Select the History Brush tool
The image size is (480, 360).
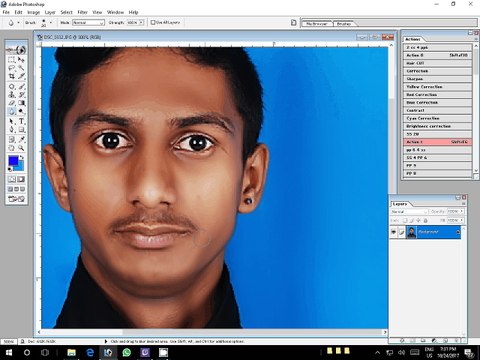click(21, 95)
